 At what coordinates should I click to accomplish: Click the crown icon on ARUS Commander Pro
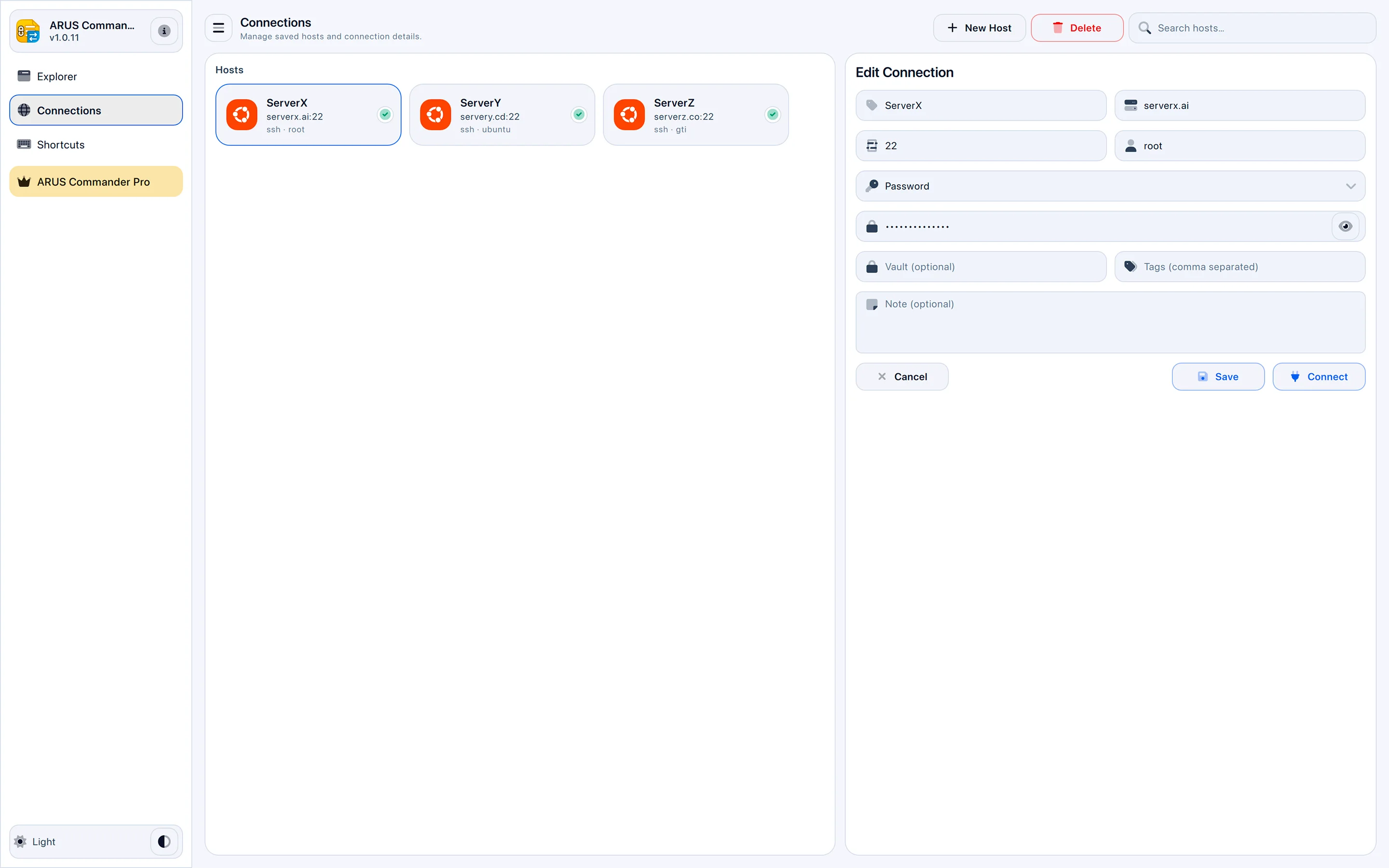[24, 181]
